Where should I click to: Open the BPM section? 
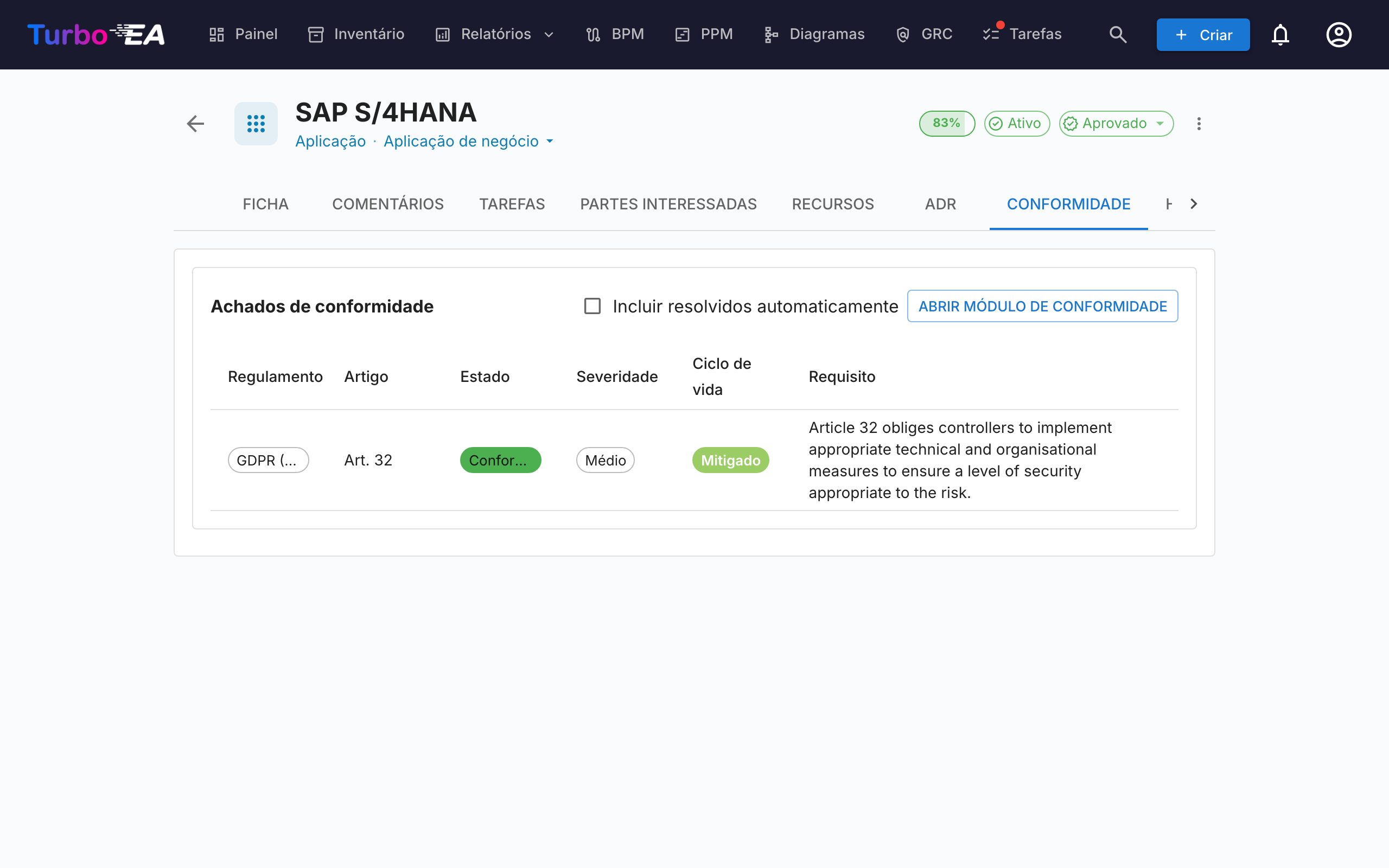(615, 34)
